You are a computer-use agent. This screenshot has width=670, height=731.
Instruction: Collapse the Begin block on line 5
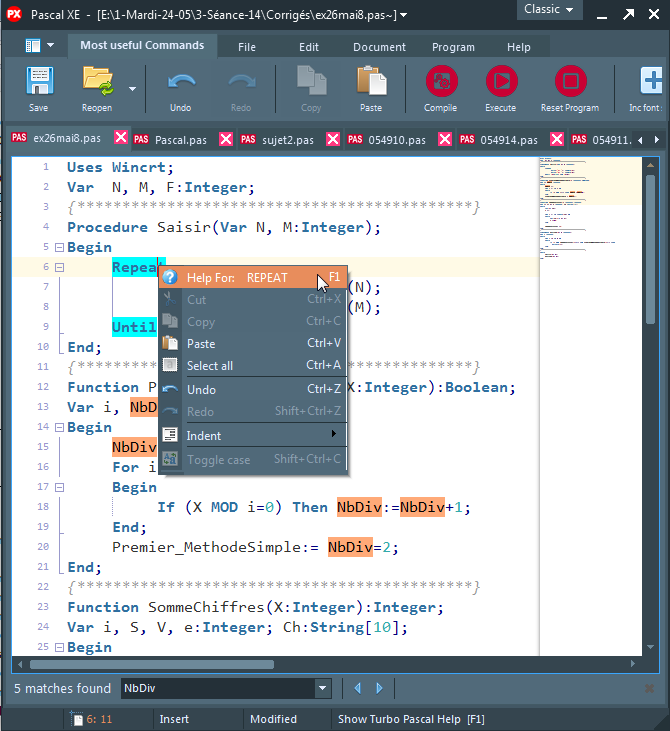click(60, 247)
